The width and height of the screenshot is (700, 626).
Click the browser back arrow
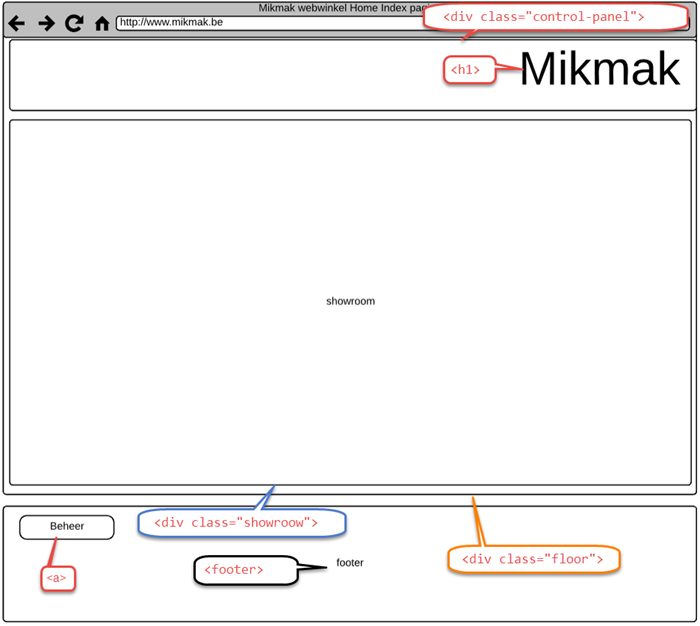pos(17,23)
